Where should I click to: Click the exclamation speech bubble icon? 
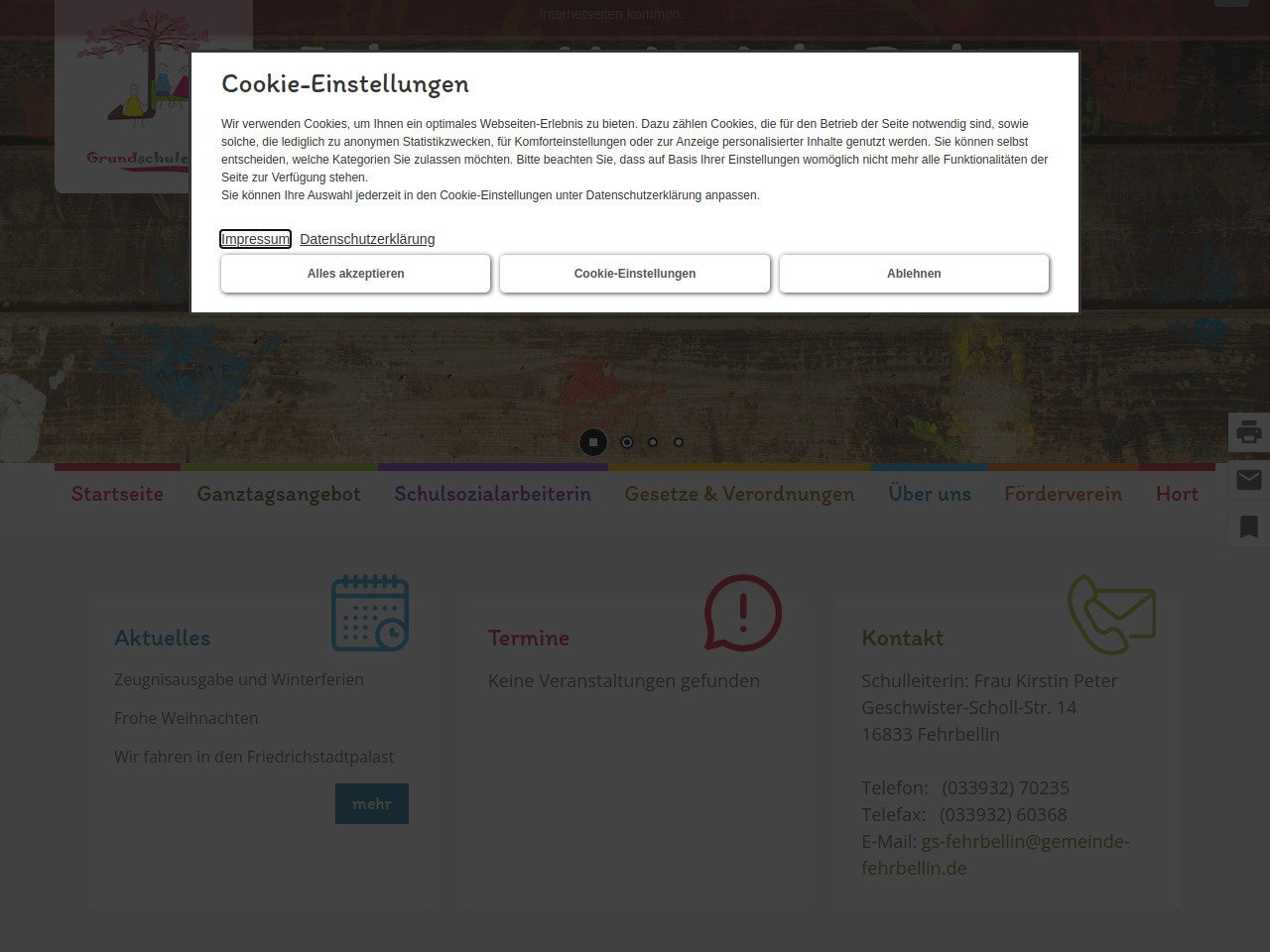(742, 613)
